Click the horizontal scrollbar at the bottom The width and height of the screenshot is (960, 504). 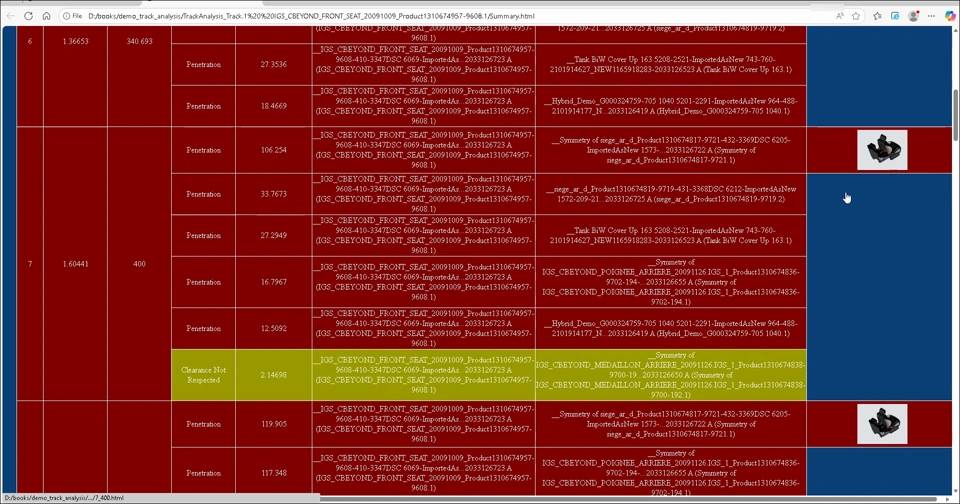point(628,498)
